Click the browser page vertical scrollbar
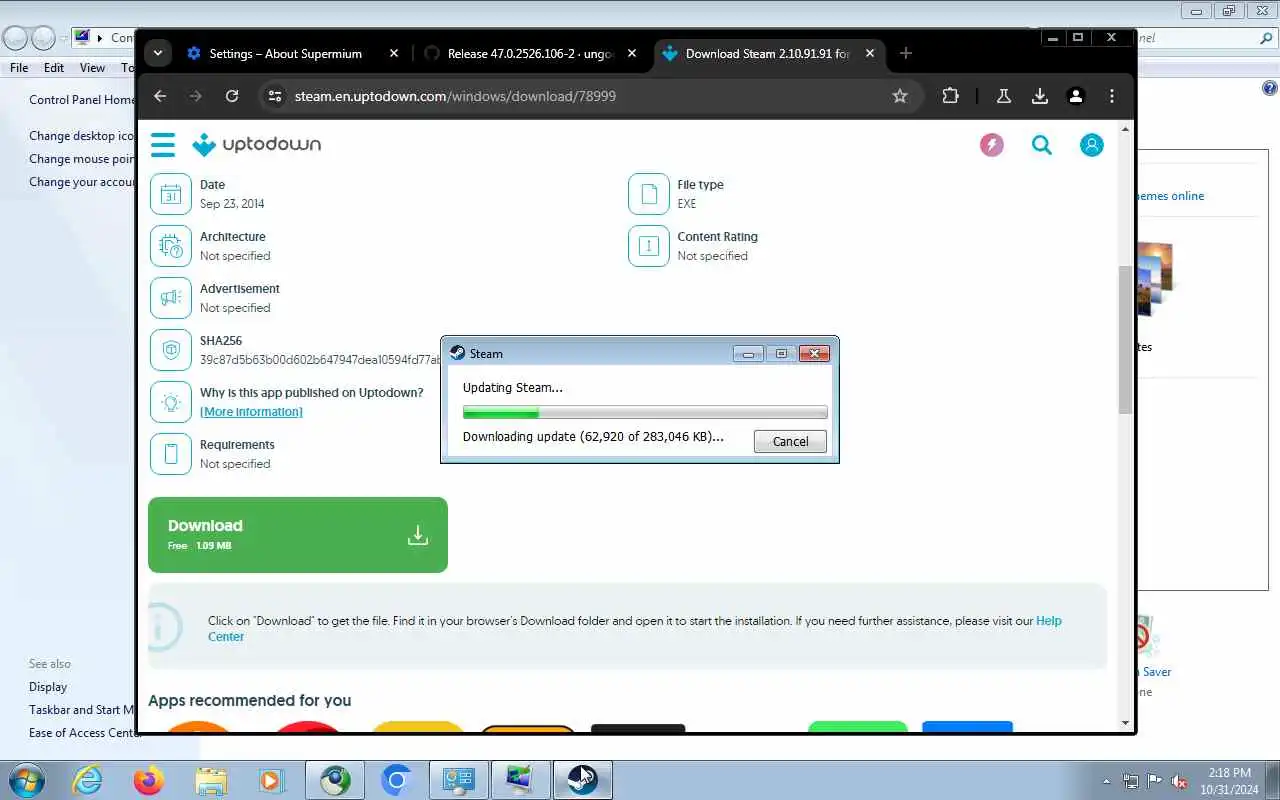1280x800 pixels. coord(1125,340)
